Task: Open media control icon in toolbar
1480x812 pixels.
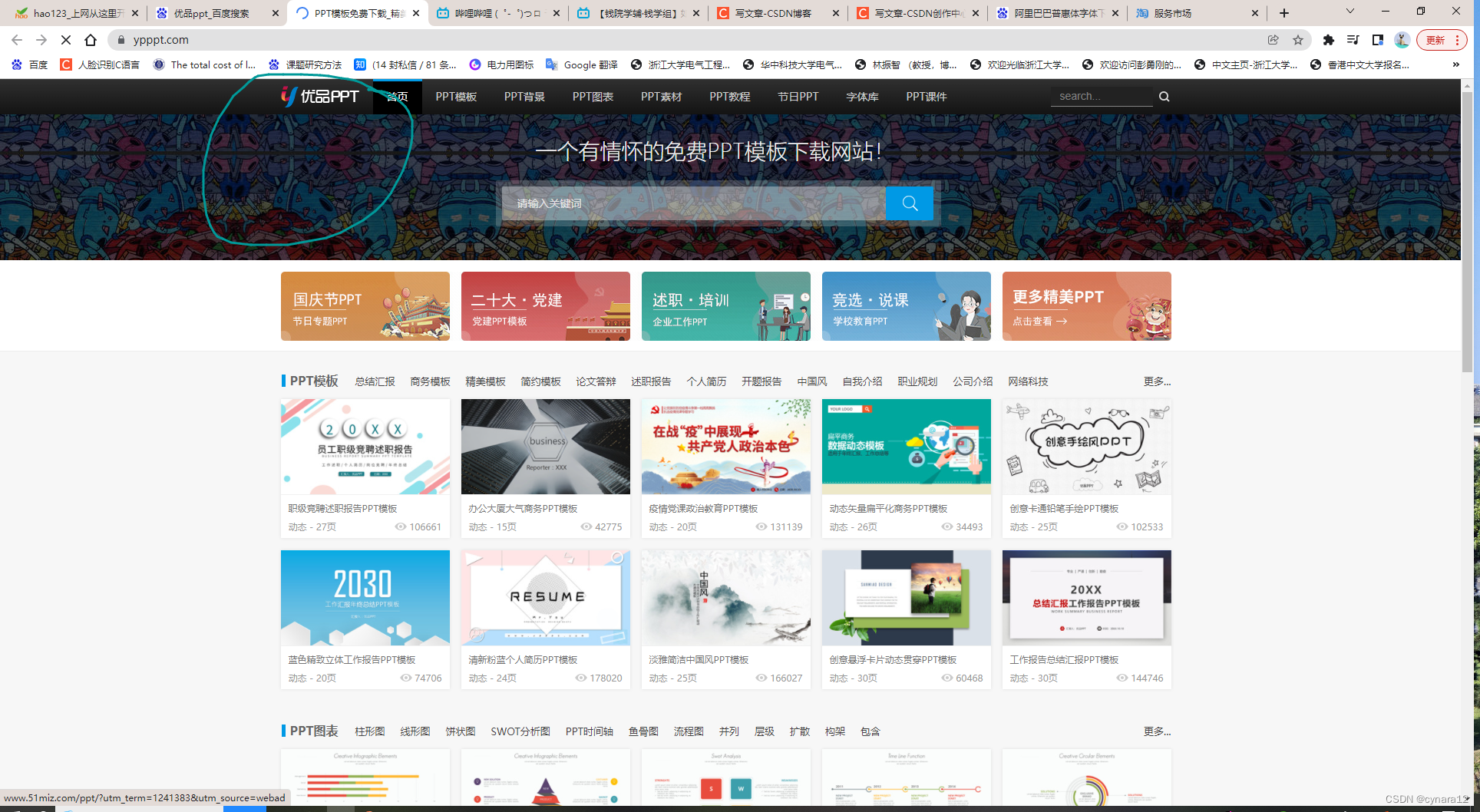Action: pos(1353,40)
